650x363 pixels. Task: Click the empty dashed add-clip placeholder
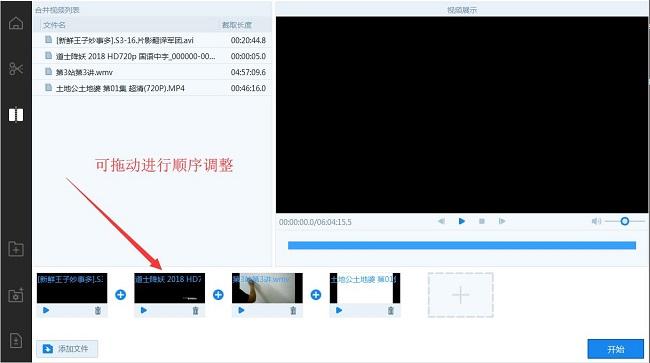click(461, 295)
